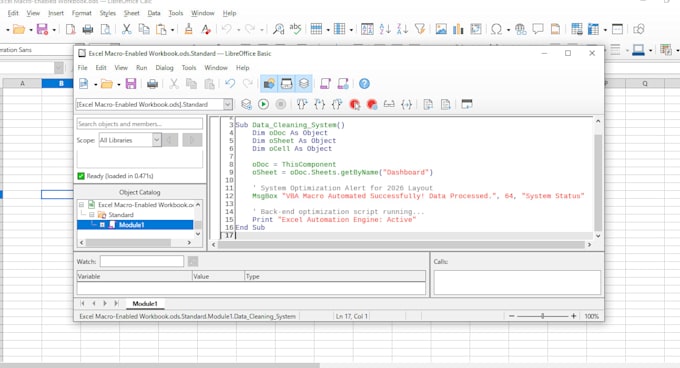Collapse the Standard library tree node

[x=92, y=215]
